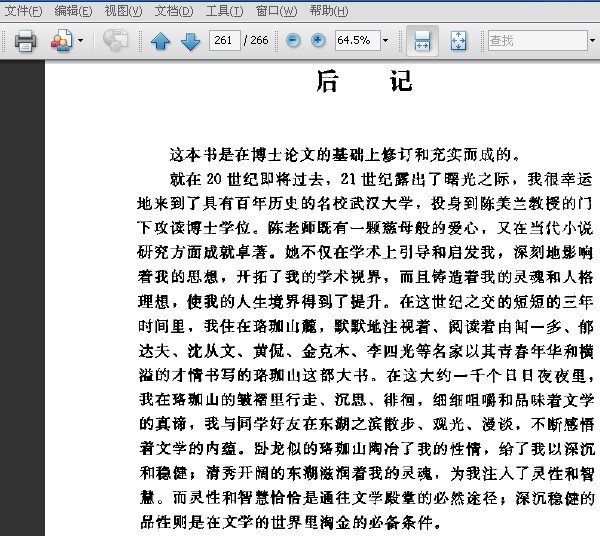
Task: Go to previous page with up arrow
Action: pyautogui.click(x=161, y=41)
